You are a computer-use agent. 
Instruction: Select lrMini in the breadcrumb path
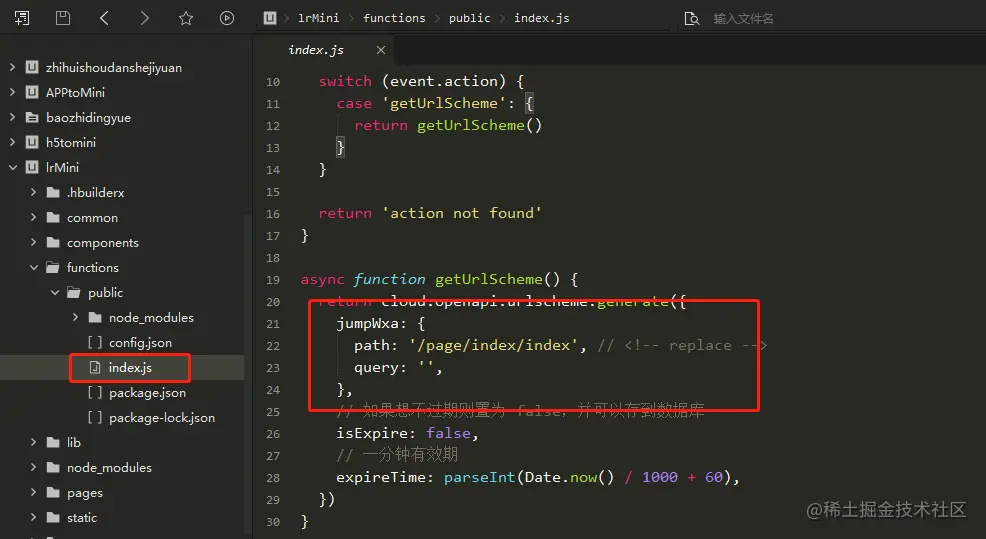tap(318, 18)
